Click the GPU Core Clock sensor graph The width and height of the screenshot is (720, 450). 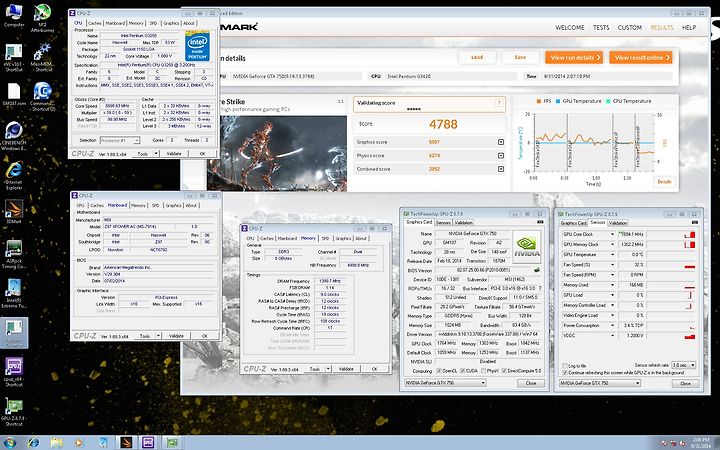point(671,234)
